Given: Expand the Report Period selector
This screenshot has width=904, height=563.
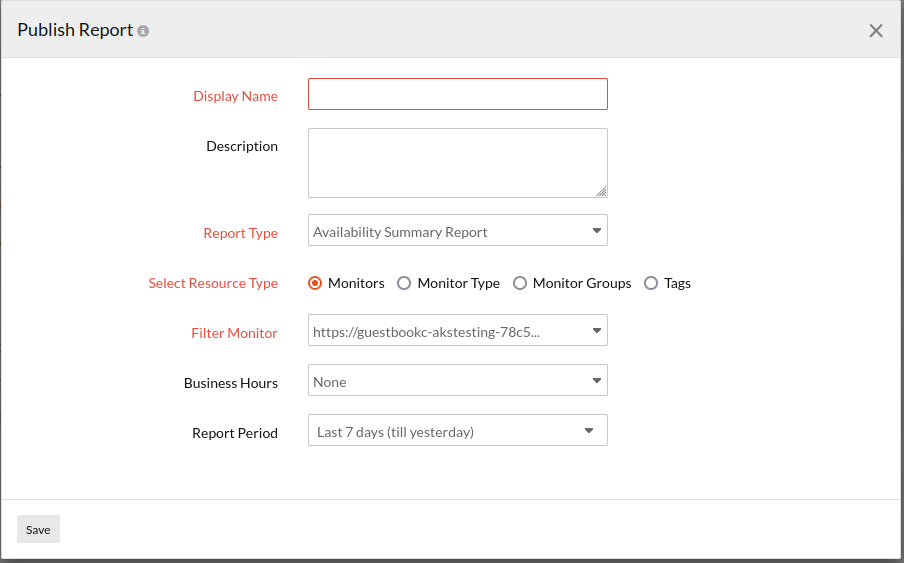Looking at the screenshot, I should pyautogui.click(x=457, y=431).
